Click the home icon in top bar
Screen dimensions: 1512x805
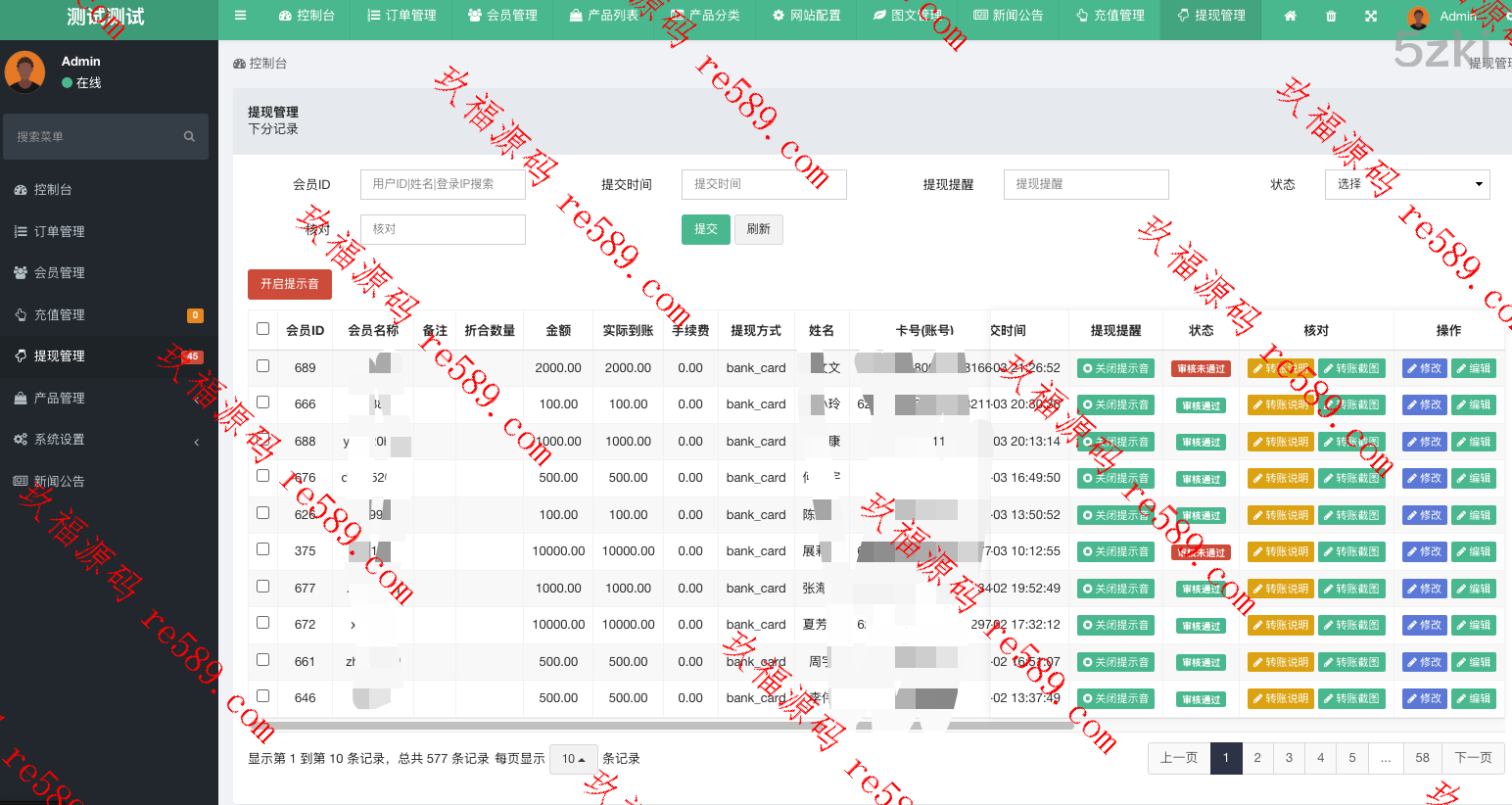pyautogui.click(x=1291, y=17)
